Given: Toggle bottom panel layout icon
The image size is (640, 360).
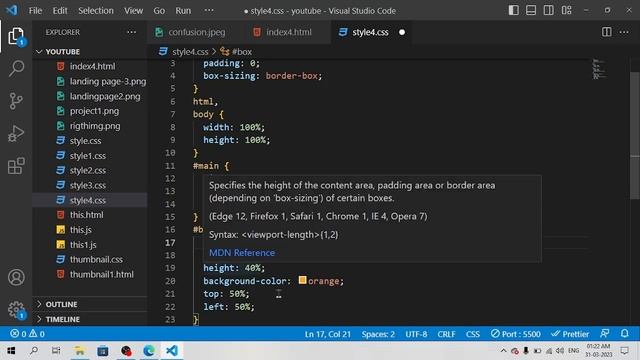Looking at the screenshot, I should pyautogui.click(x=531, y=10).
